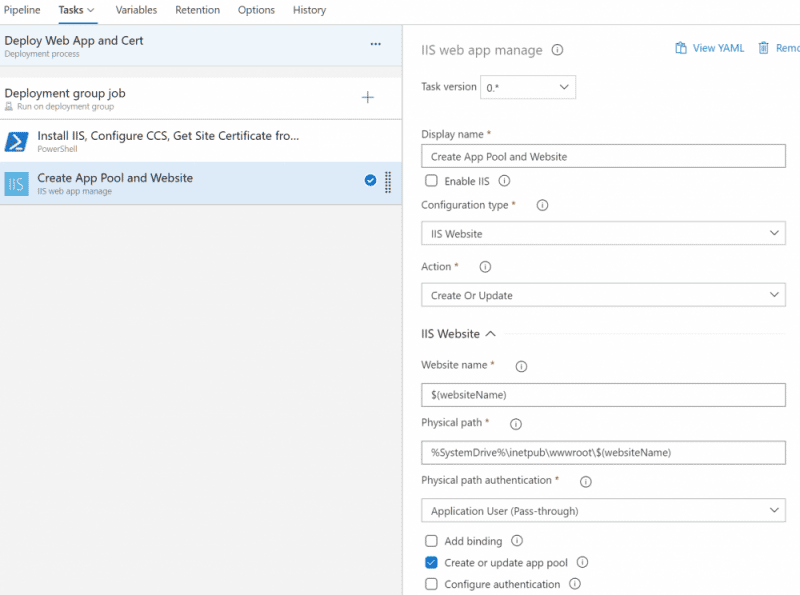Switch to the Pipeline tab

pyautogui.click(x=22, y=10)
